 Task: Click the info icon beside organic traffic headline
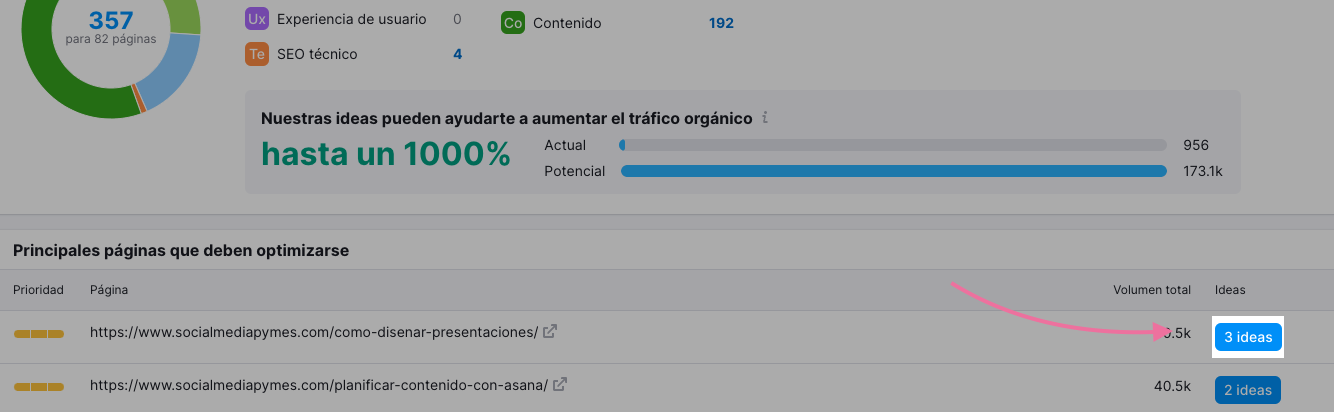(x=765, y=118)
